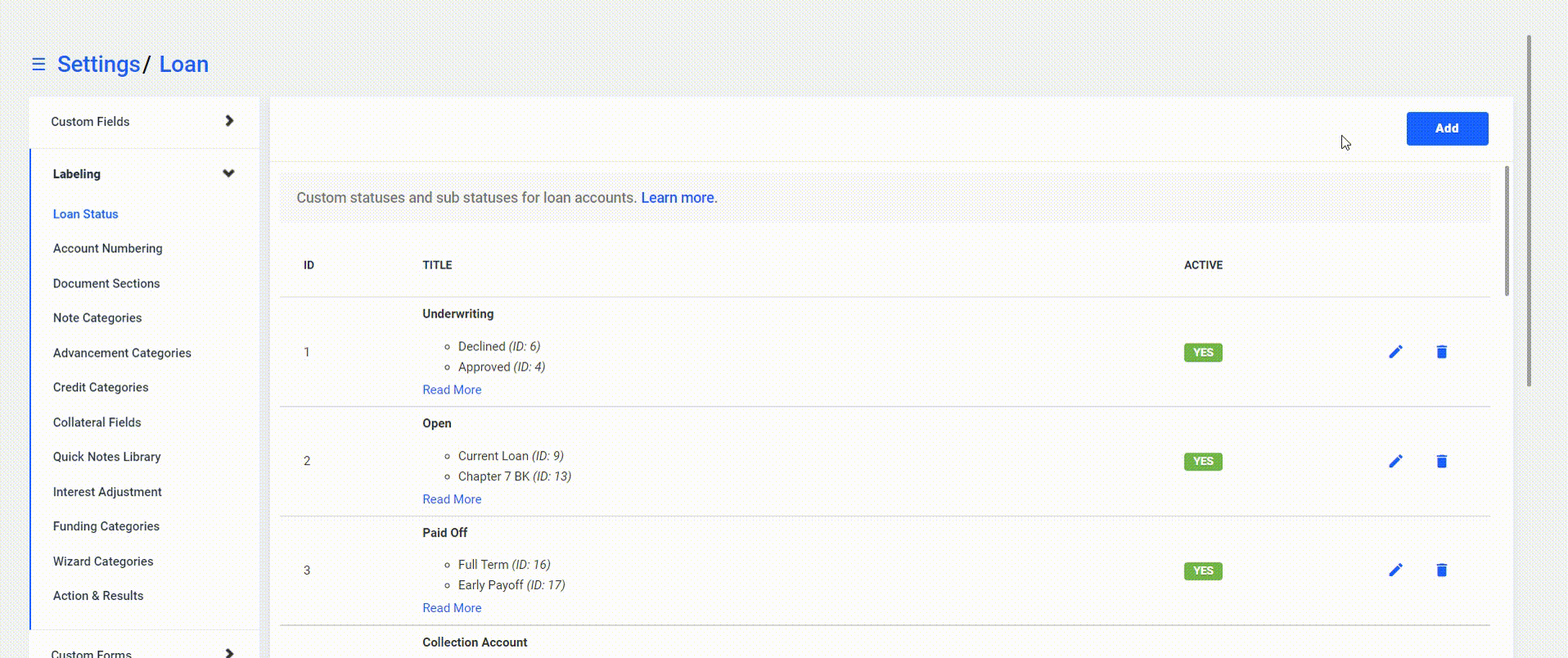The image size is (1568, 658).
Task: Click YES badge for Open row
Action: click(x=1203, y=462)
